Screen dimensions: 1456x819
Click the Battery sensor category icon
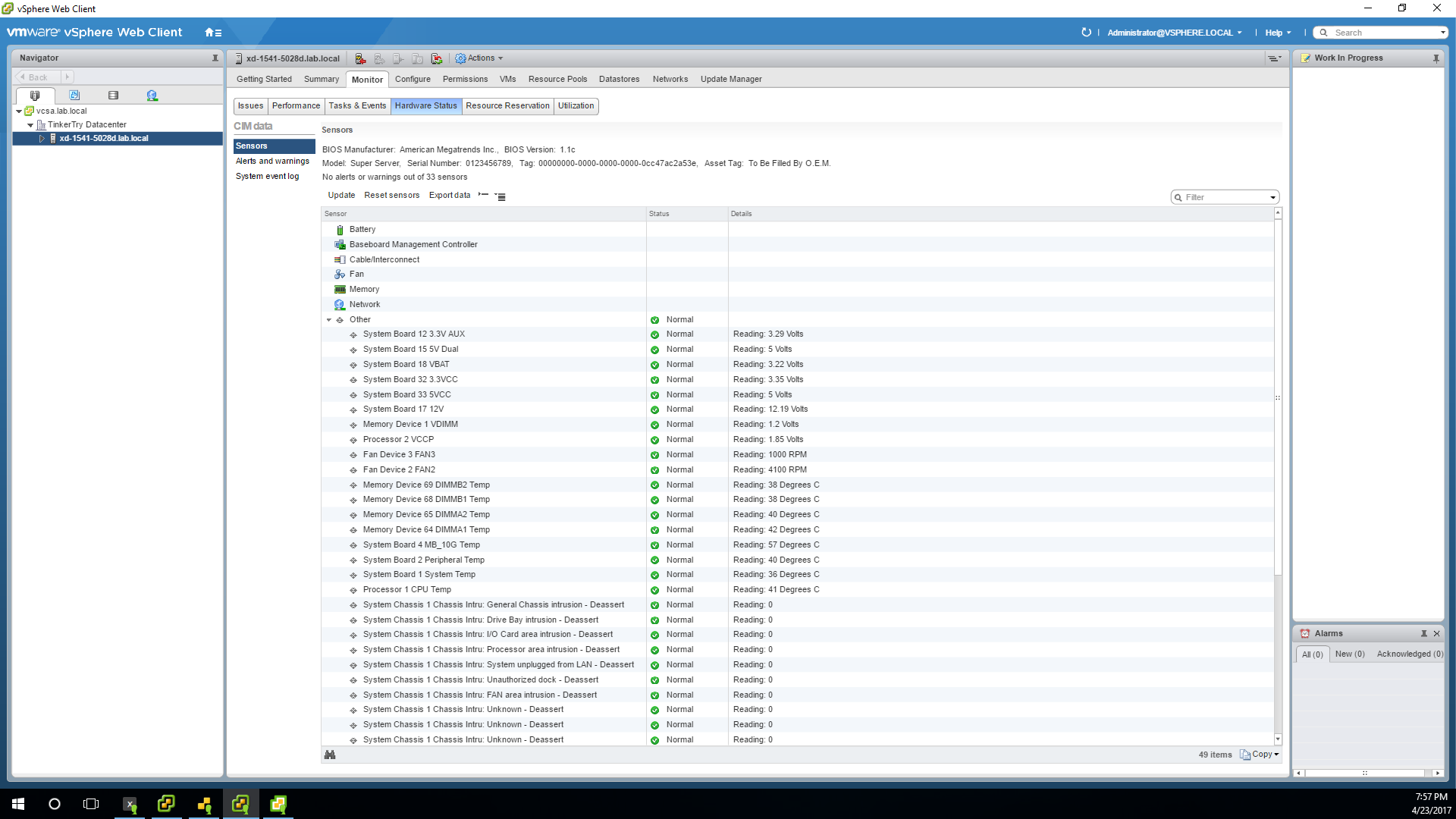(340, 230)
